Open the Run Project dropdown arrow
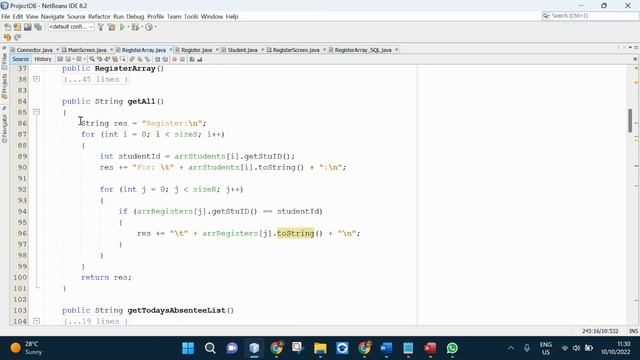The height and width of the screenshot is (360, 640). click(x=128, y=27)
